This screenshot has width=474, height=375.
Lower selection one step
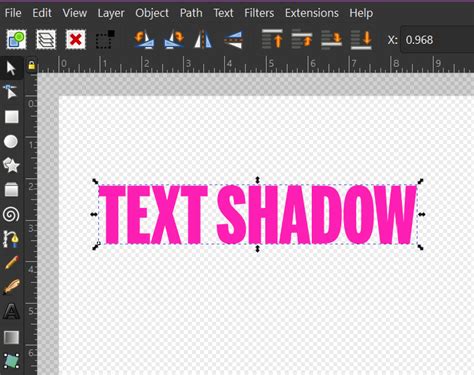point(331,39)
